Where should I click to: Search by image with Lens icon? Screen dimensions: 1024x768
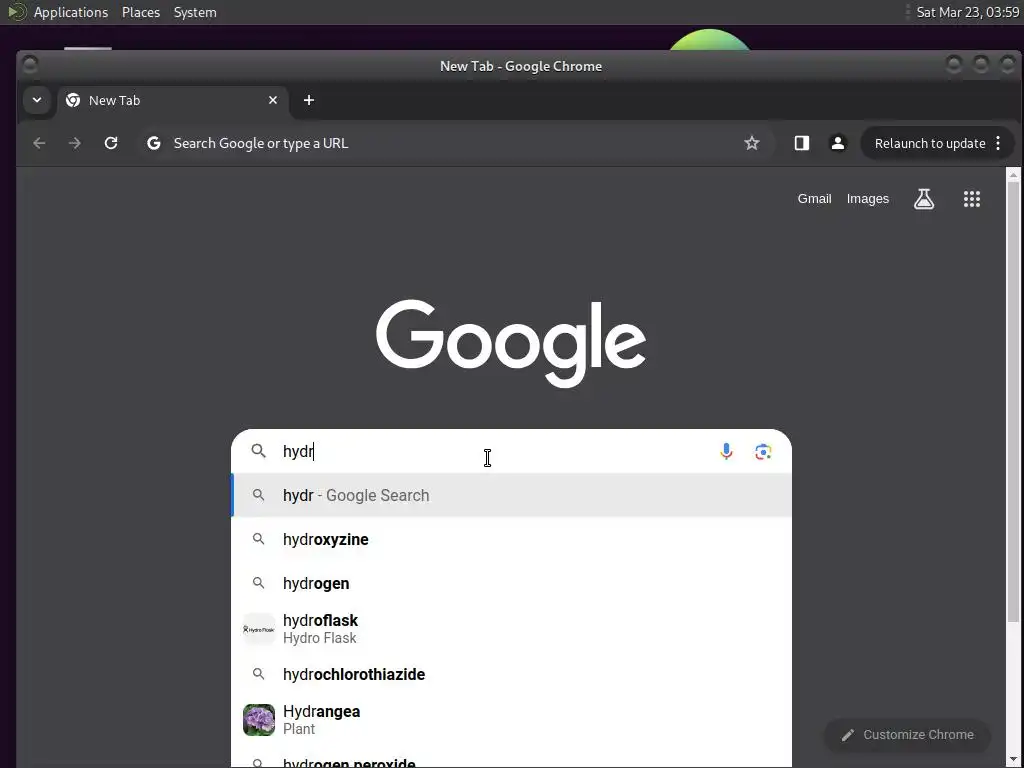pos(763,451)
